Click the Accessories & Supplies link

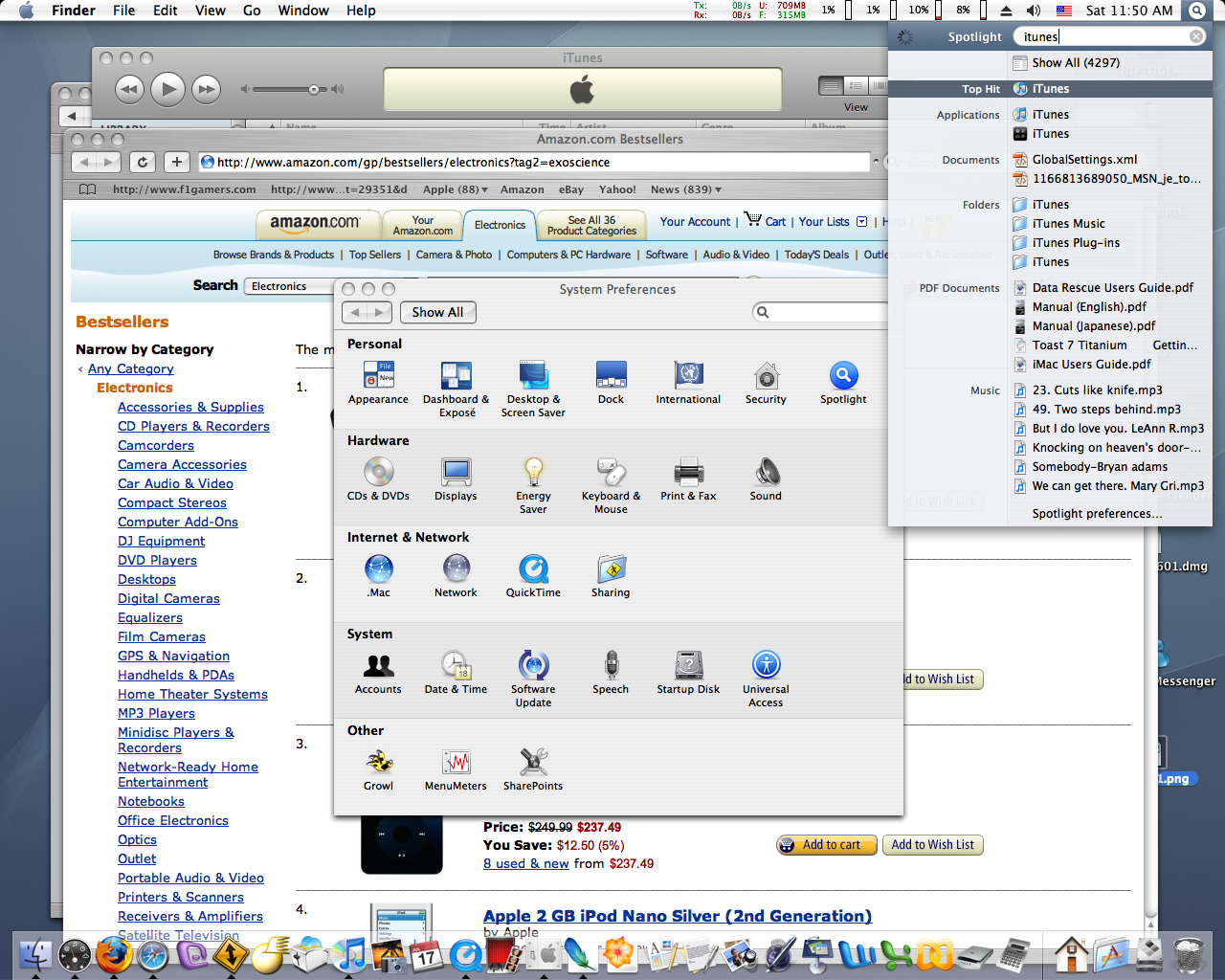point(190,407)
